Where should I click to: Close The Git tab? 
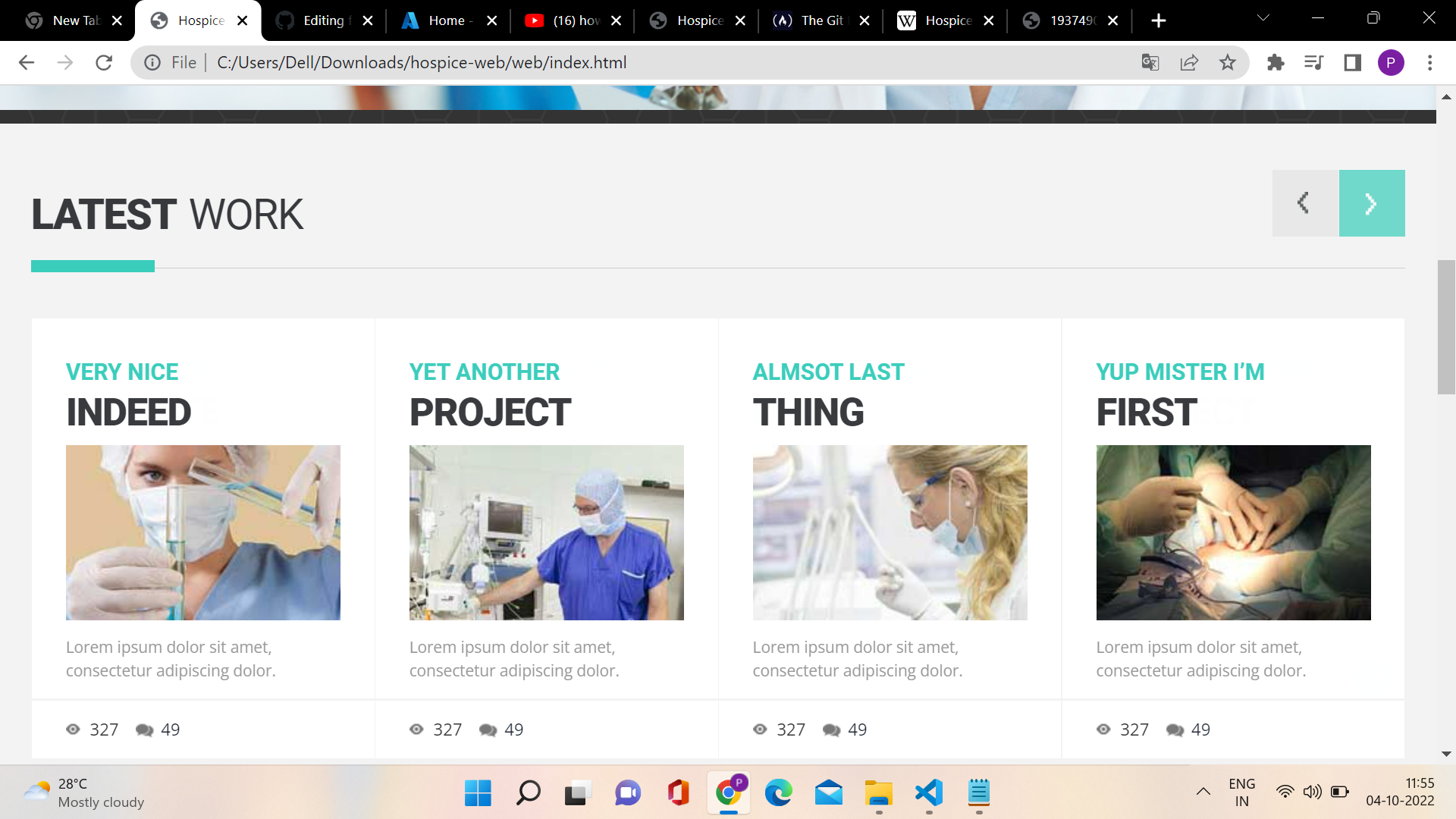864,20
